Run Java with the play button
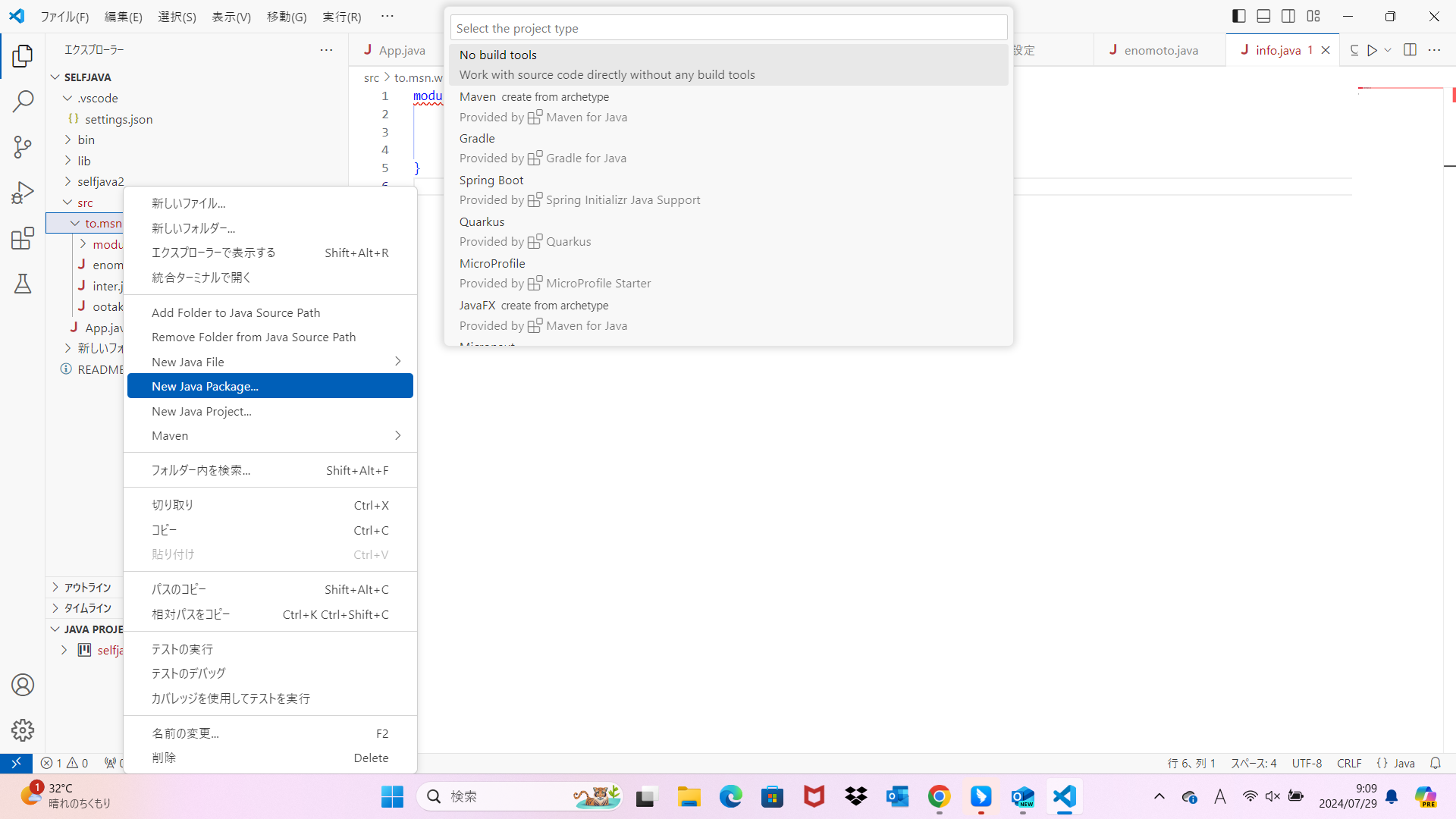 [1373, 50]
